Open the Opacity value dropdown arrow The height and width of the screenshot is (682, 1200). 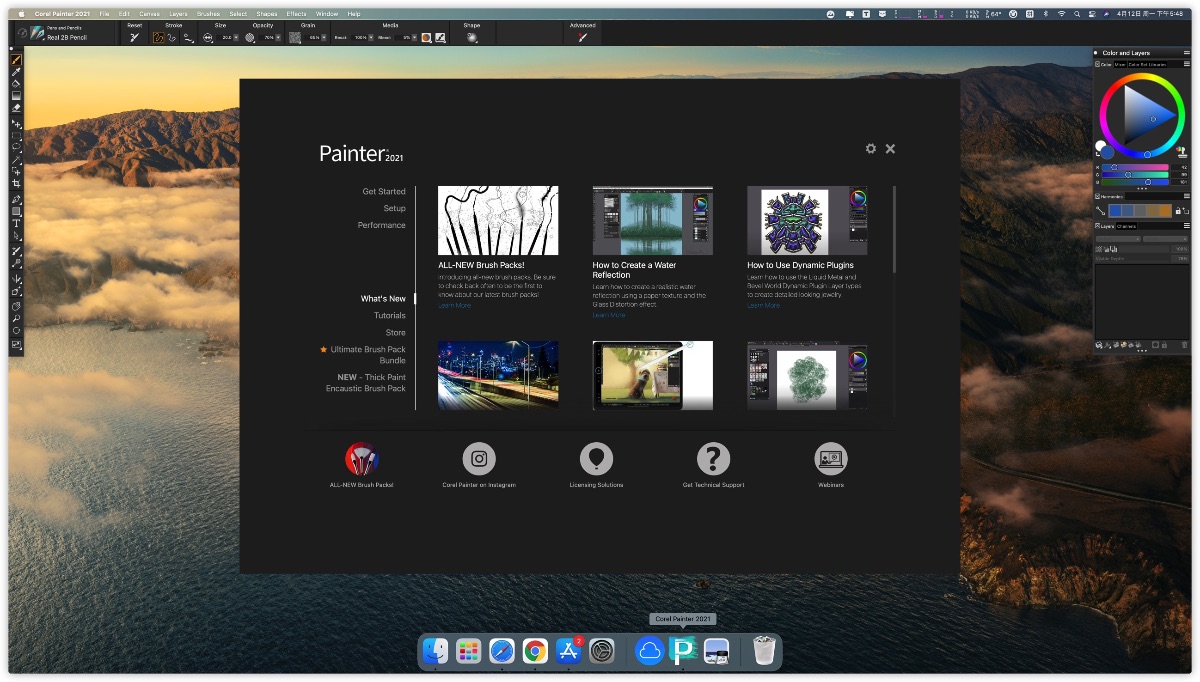(x=278, y=37)
